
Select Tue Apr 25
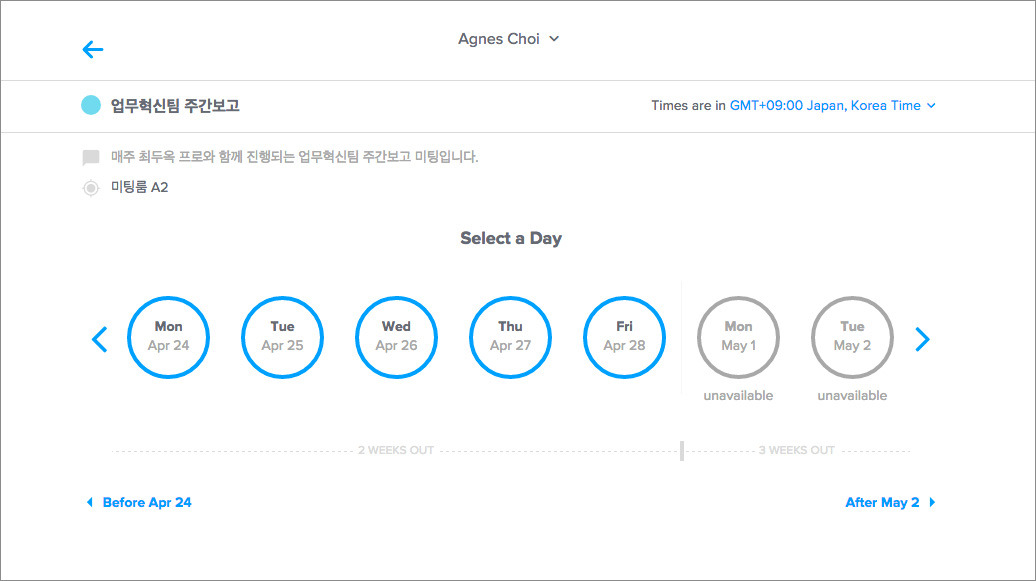[282, 337]
